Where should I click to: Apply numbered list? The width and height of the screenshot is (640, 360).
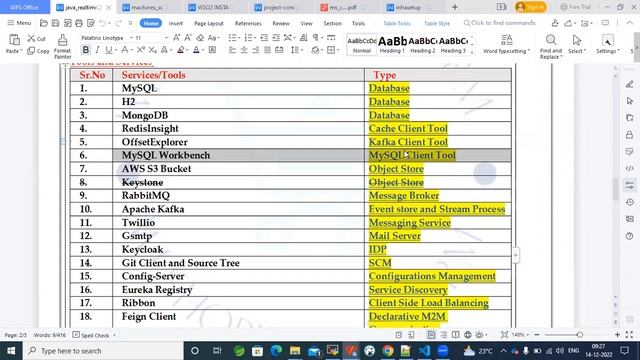tap(248, 38)
